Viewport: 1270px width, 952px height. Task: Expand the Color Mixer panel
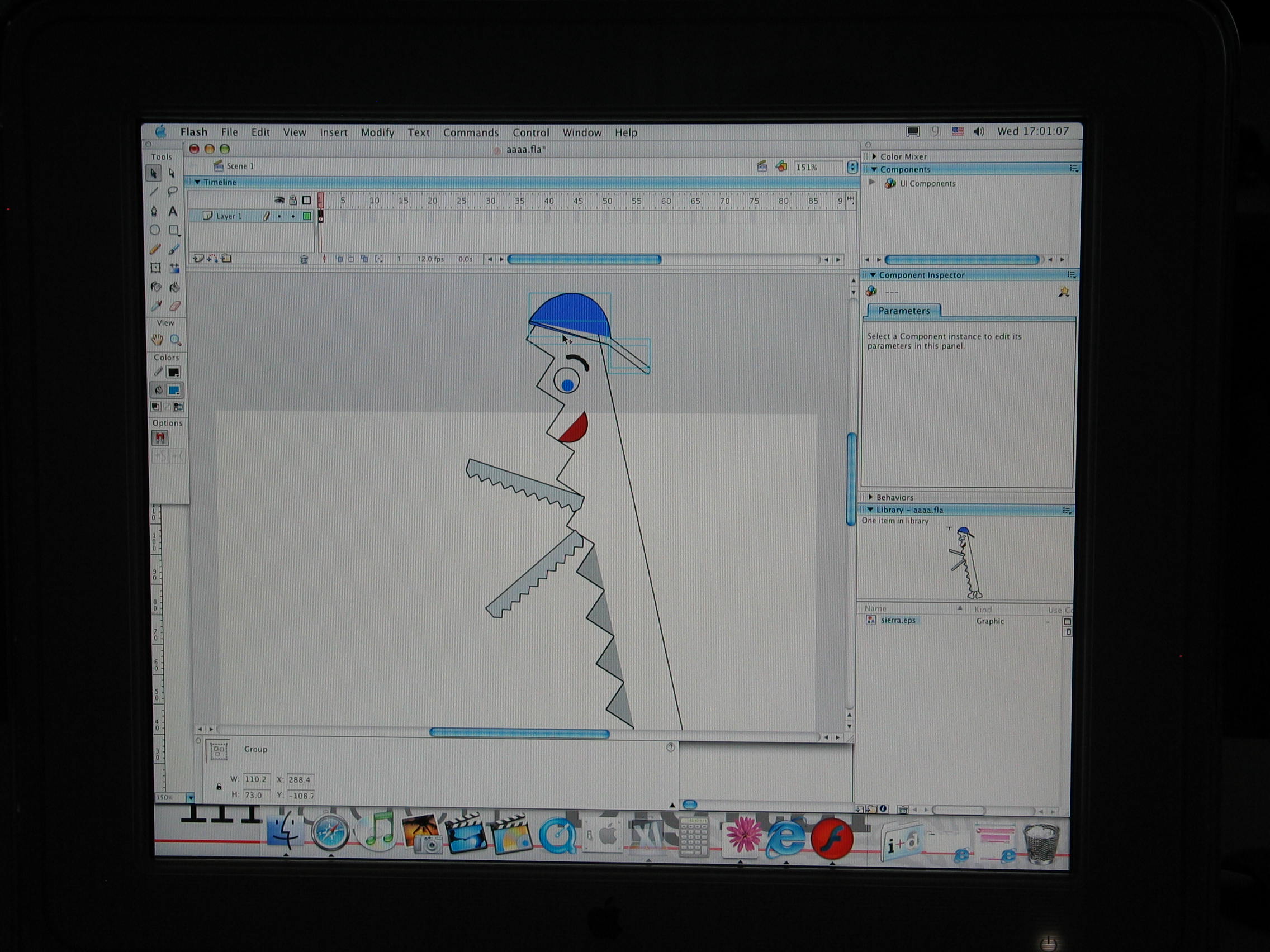point(874,156)
